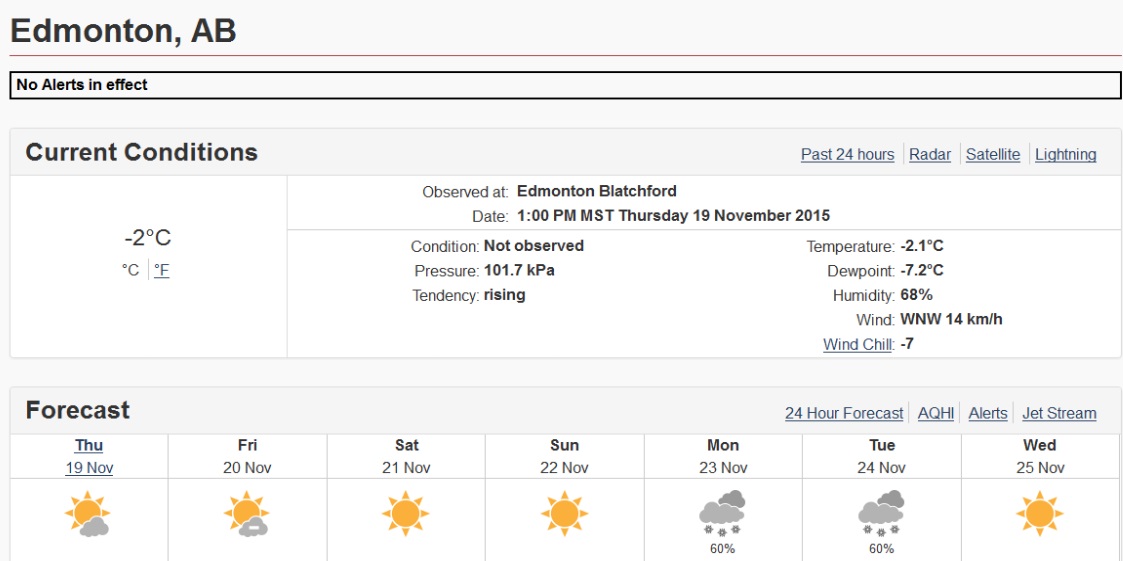Click Wednesday's sunny forecast icon
Image resolution: width=1123 pixels, height=561 pixels.
coord(1039,515)
